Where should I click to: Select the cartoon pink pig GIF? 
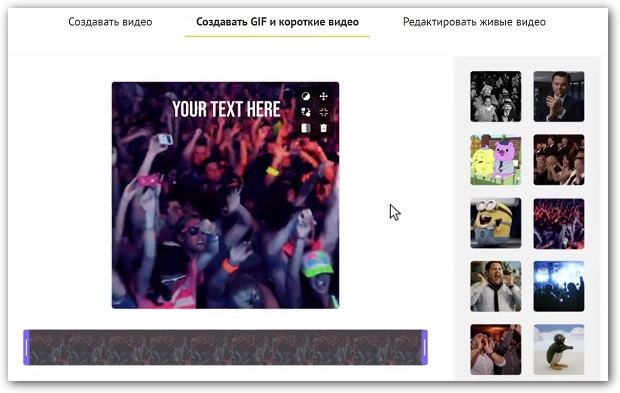(x=495, y=160)
